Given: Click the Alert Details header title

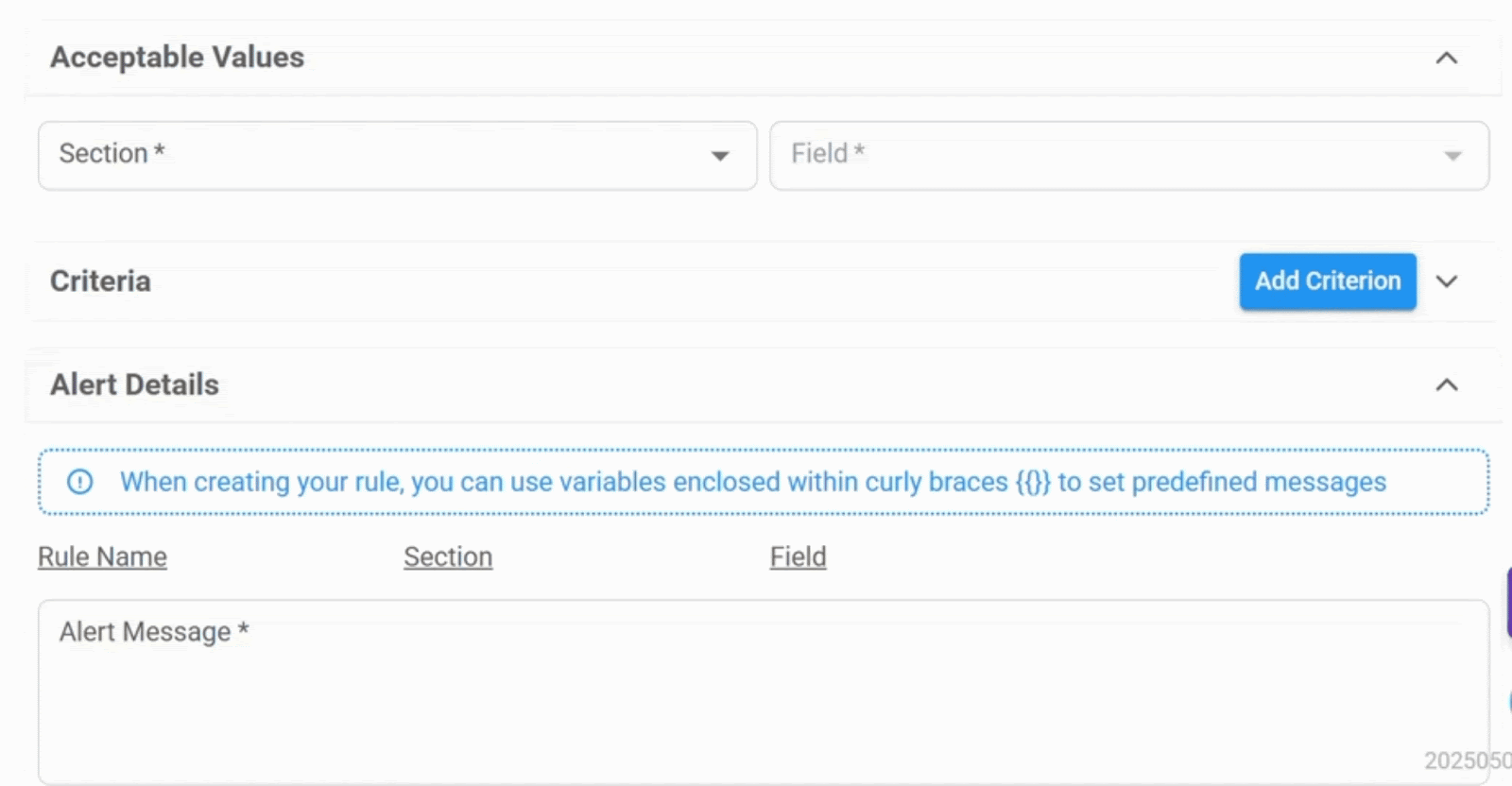Looking at the screenshot, I should (x=134, y=384).
